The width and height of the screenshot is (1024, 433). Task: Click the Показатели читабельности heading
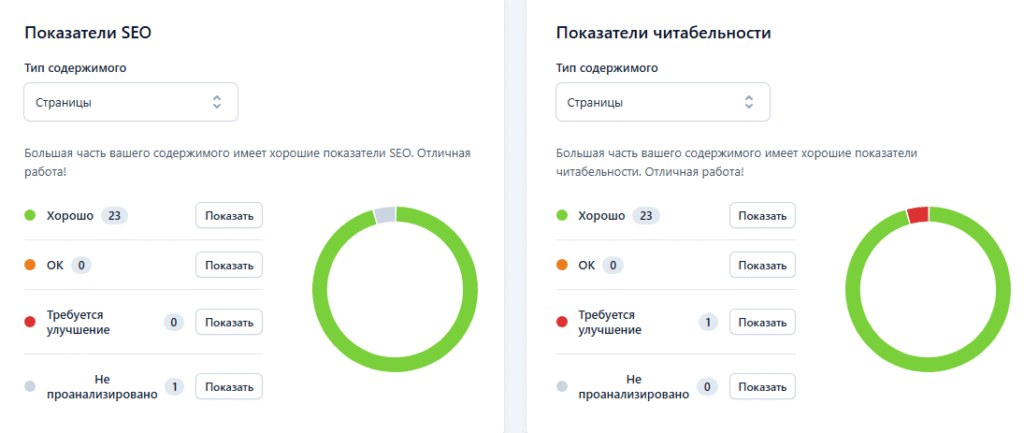click(663, 33)
